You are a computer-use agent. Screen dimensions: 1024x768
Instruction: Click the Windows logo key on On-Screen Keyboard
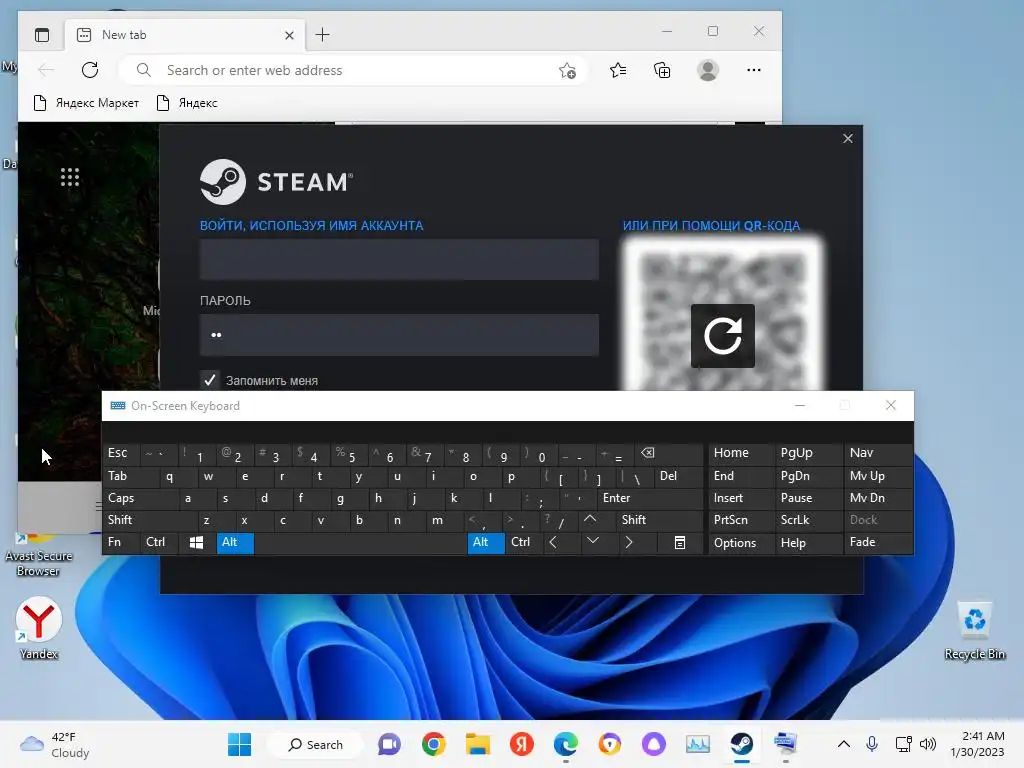[197, 542]
